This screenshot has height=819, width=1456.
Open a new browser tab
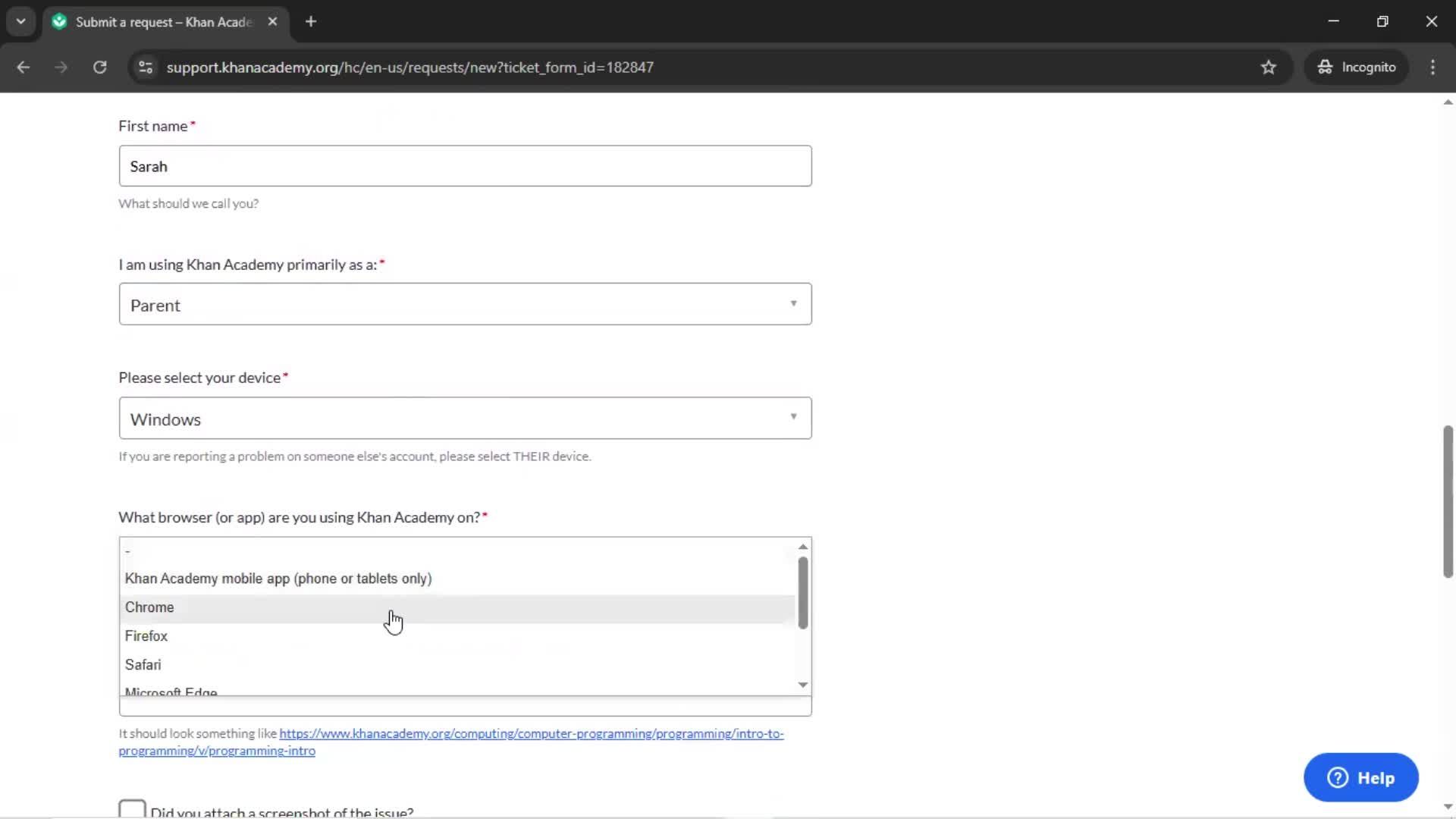[x=310, y=21]
